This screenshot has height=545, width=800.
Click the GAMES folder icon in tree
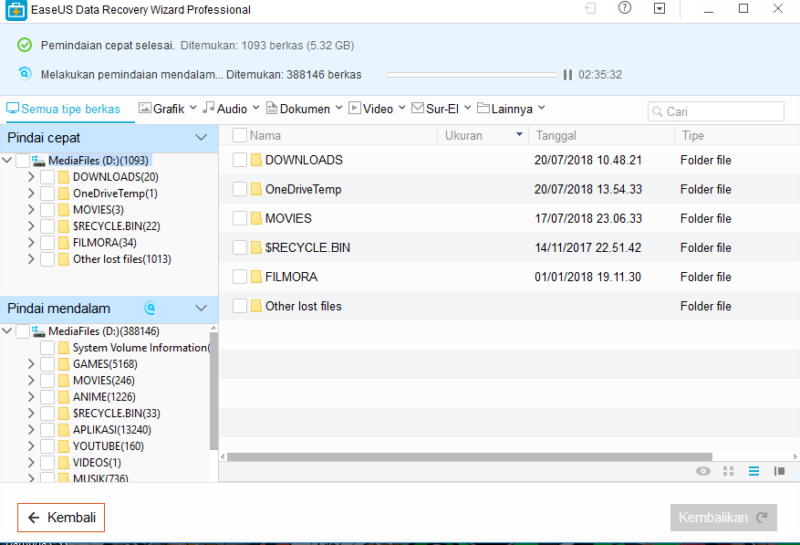[x=63, y=364]
